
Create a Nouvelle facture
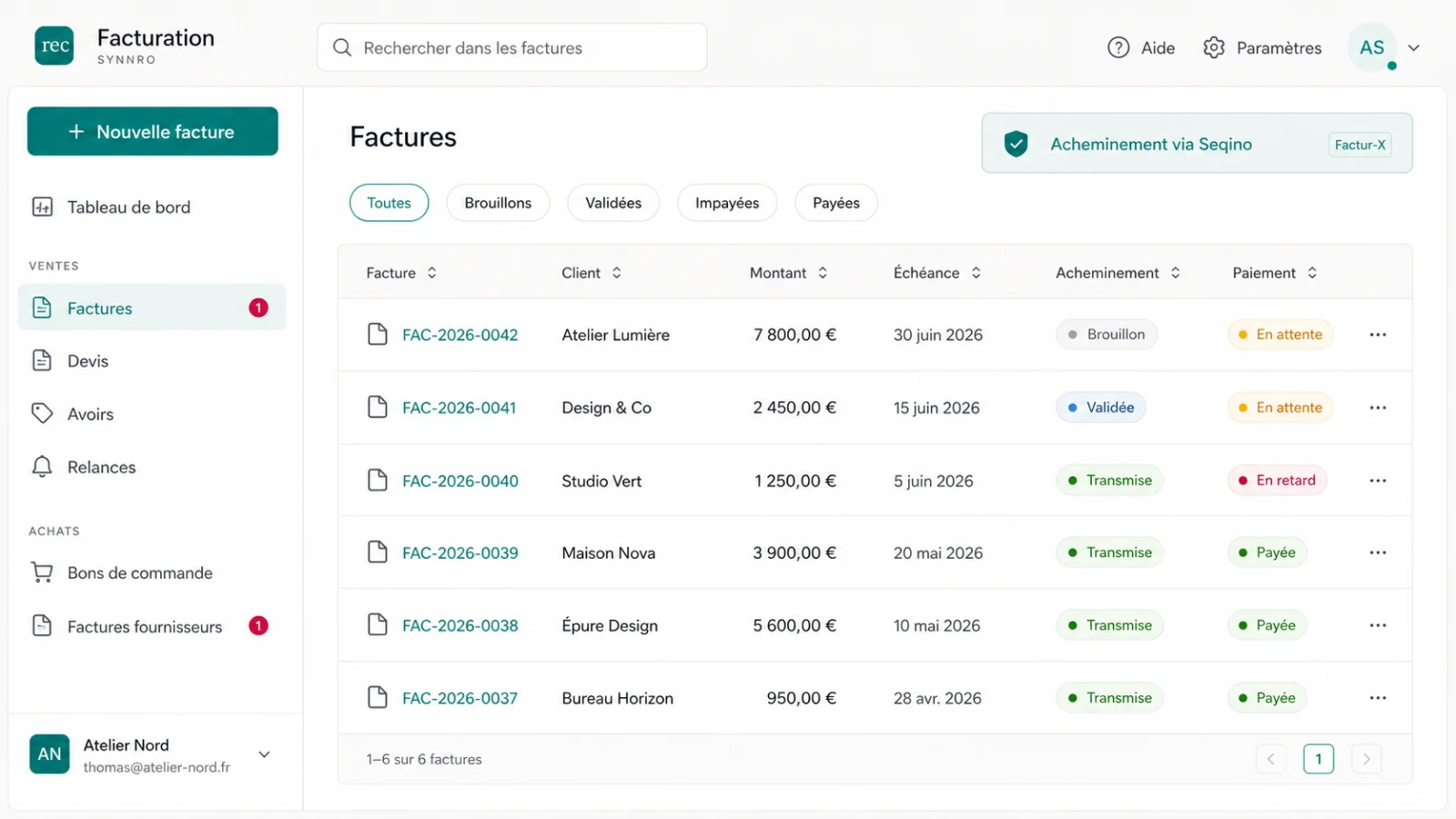coord(153,131)
